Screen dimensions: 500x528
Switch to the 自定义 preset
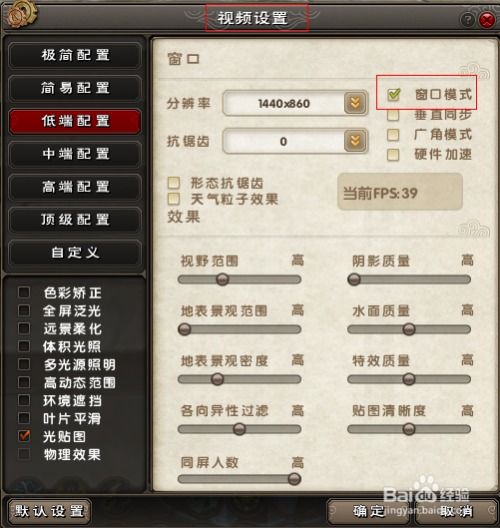[75, 252]
